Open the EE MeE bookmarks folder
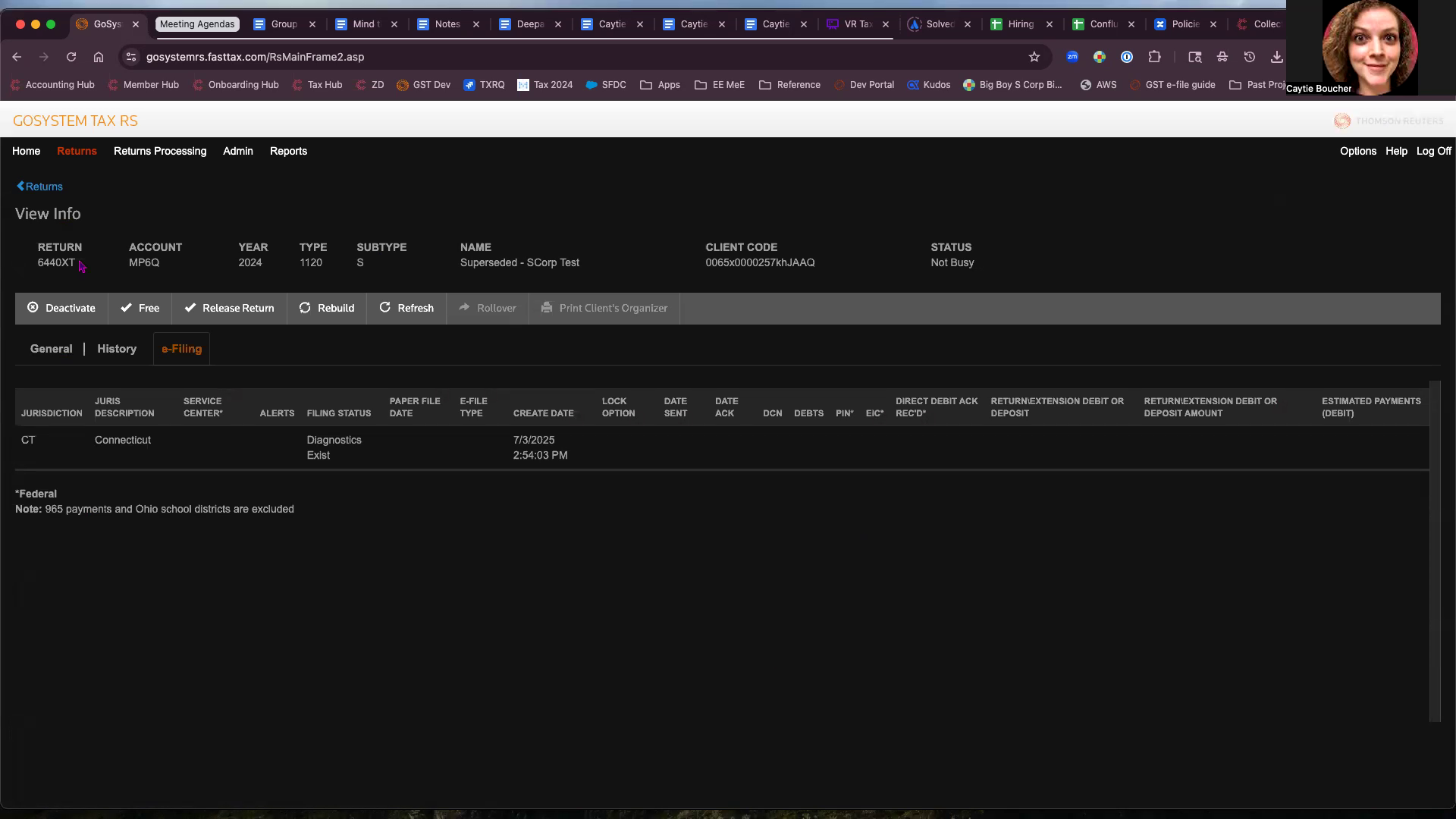Viewport: 1456px width, 819px height. point(720,85)
